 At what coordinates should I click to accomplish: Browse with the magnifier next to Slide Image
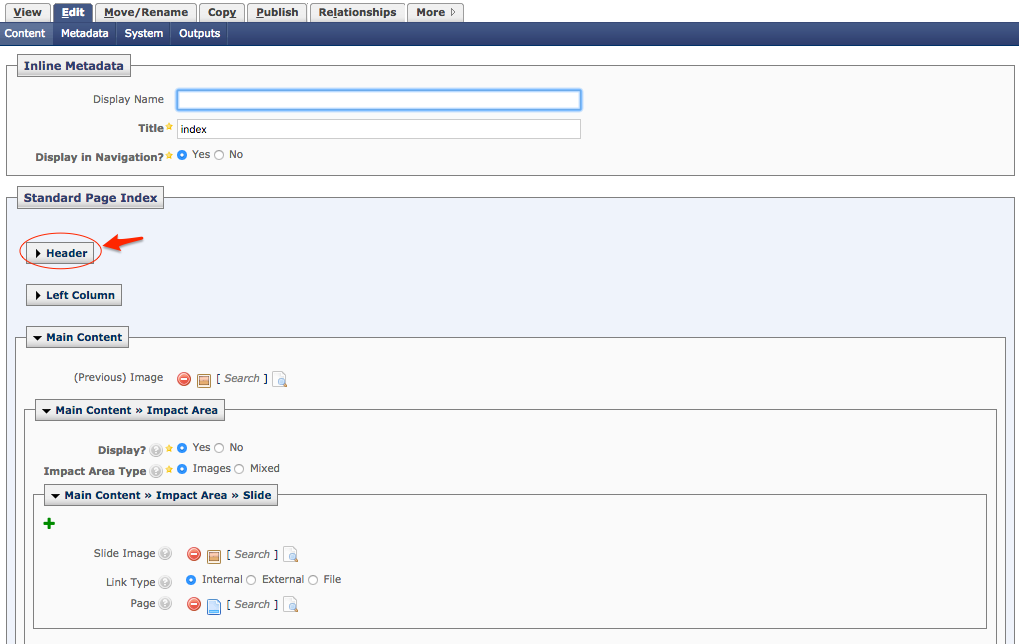[x=290, y=555]
